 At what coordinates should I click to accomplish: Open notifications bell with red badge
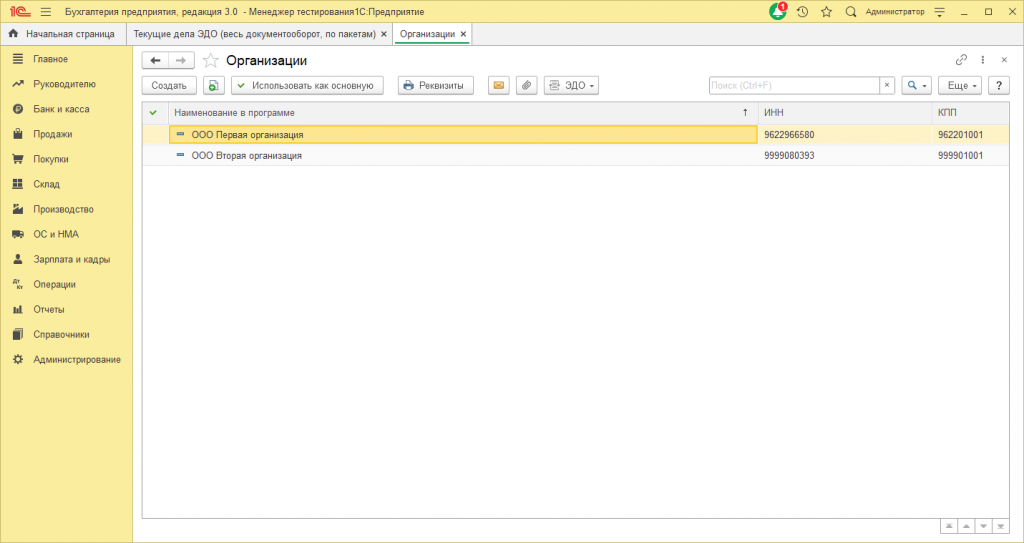(x=778, y=11)
